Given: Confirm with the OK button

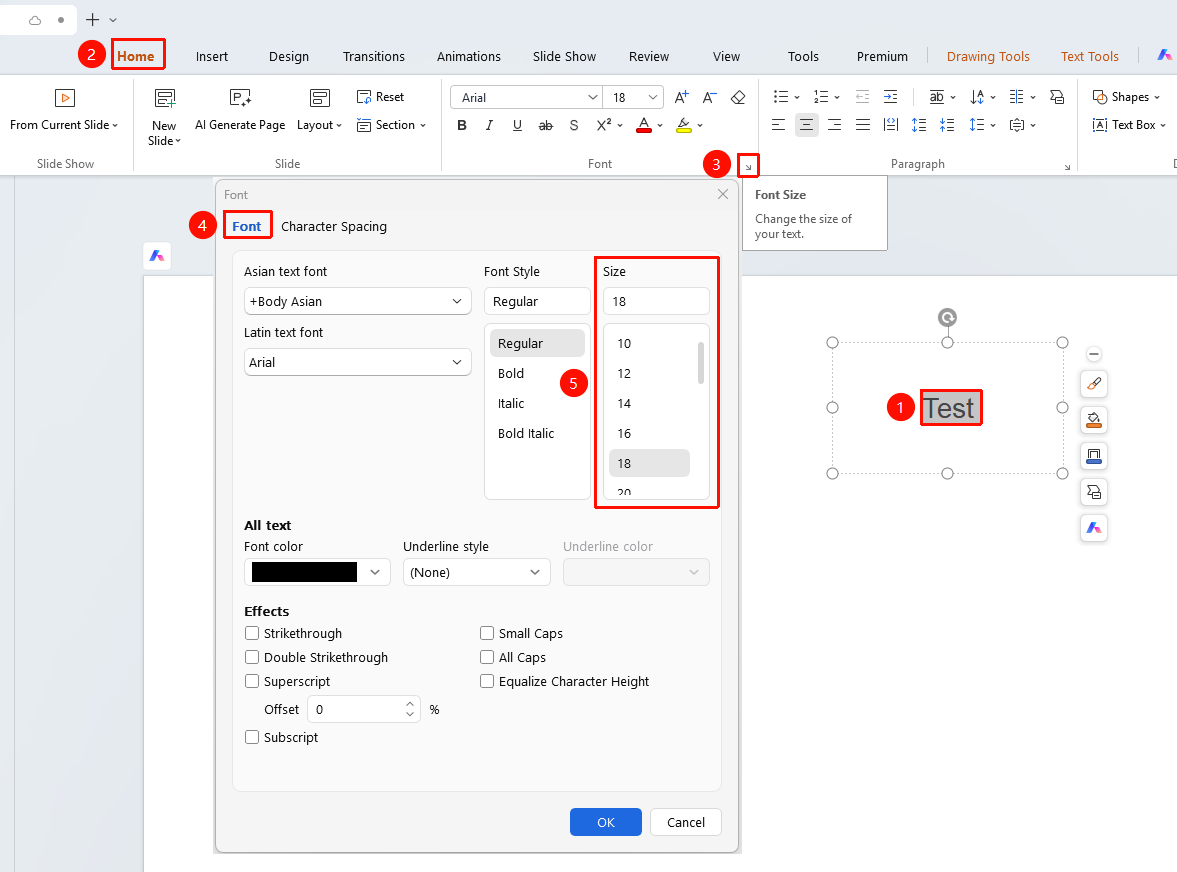Looking at the screenshot, I should click(x=606, y=822).
